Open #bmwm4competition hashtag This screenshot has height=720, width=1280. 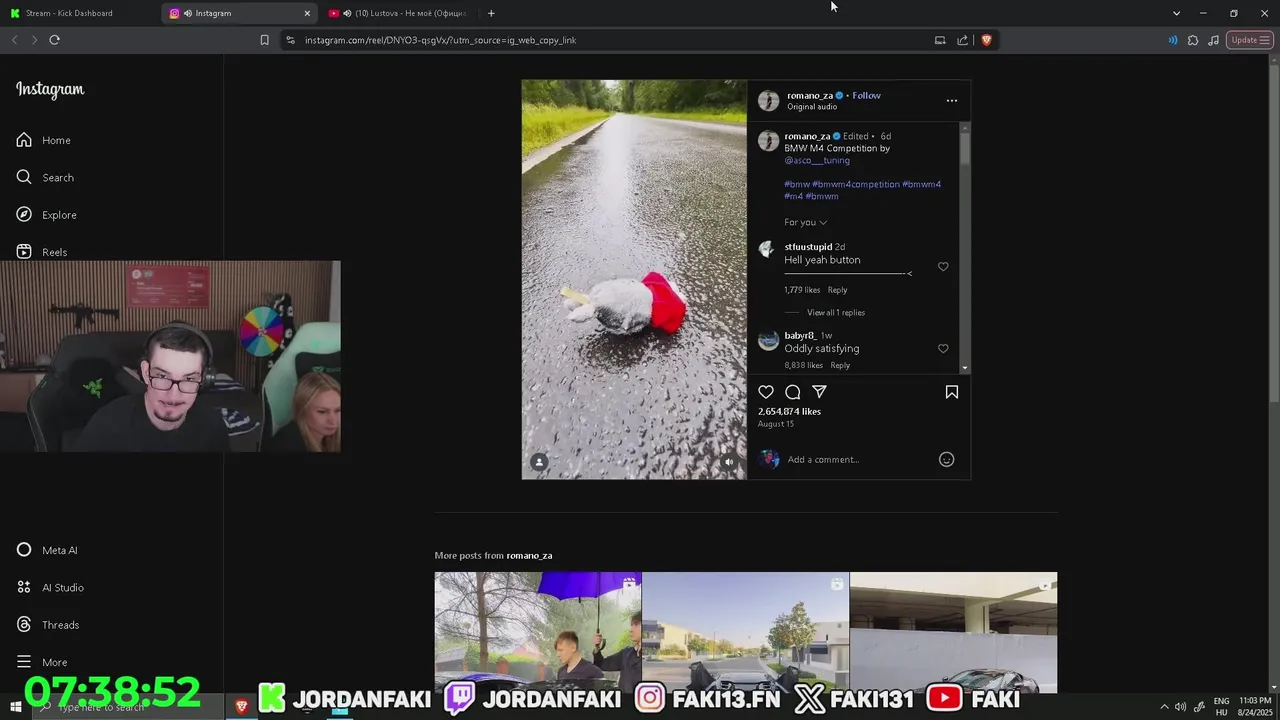pos(856,184)
